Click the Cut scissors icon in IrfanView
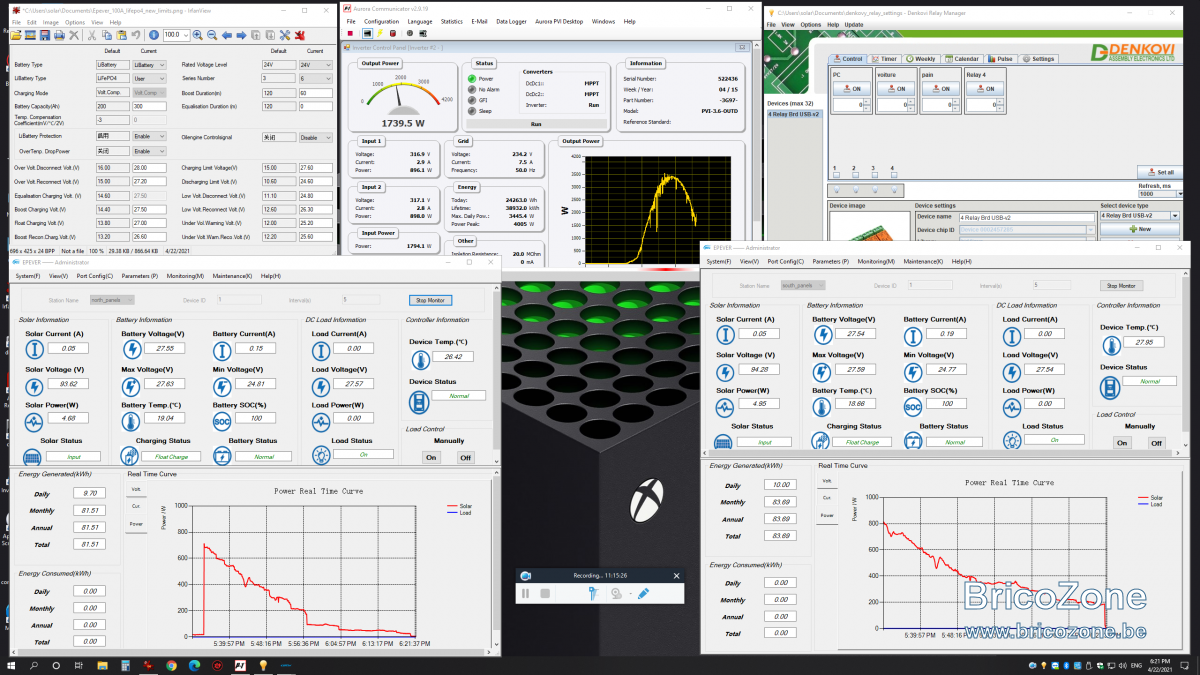The image size is (1200, 675). tap(91, 35)
